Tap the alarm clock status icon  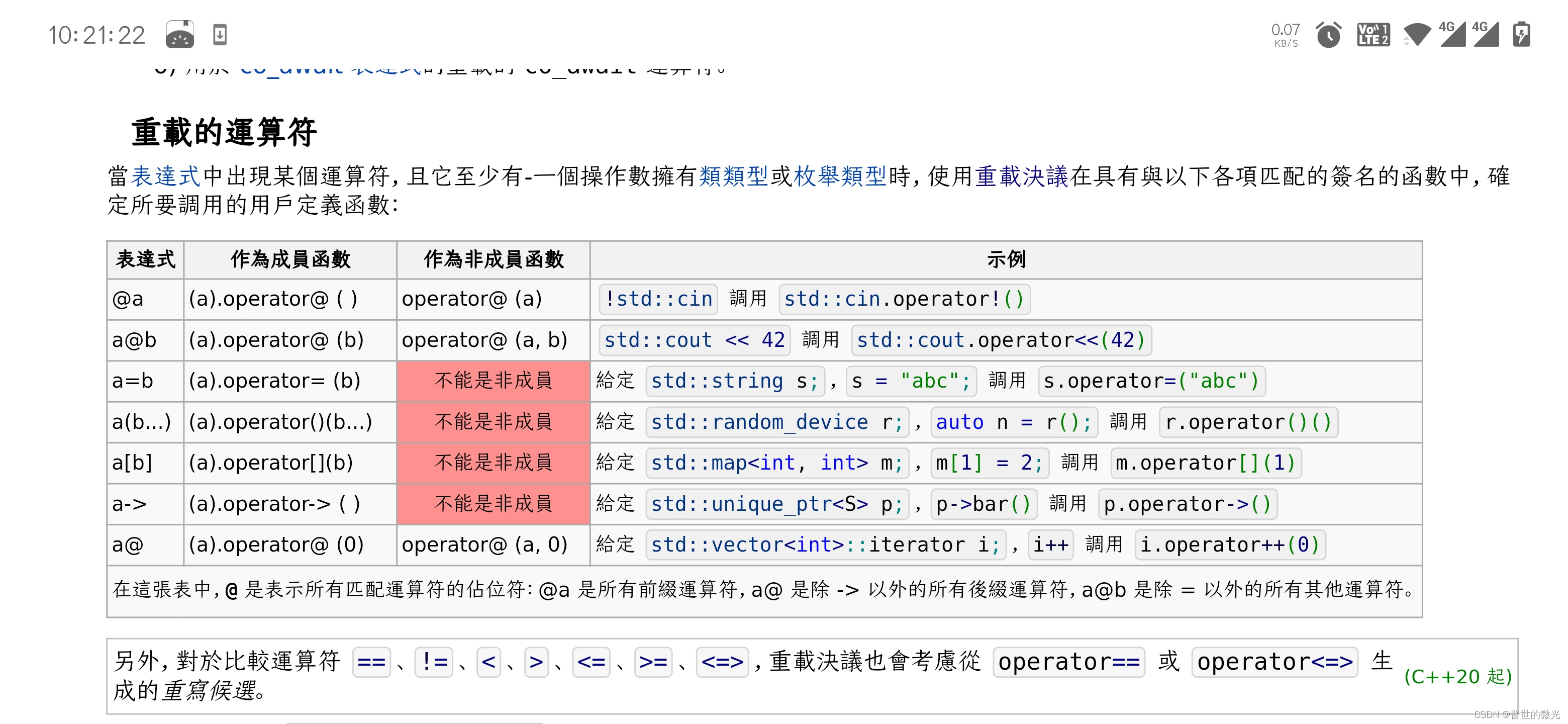1328,35
